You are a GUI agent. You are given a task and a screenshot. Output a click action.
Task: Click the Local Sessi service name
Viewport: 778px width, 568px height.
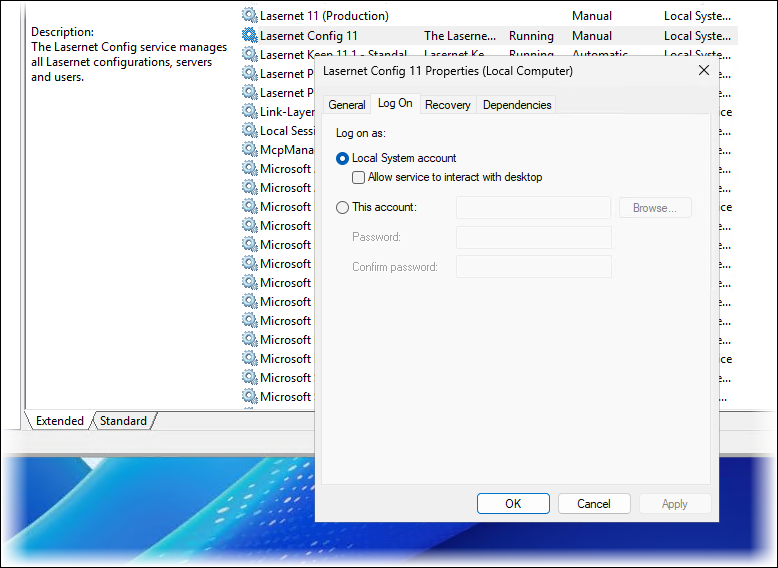pos(287,131)
